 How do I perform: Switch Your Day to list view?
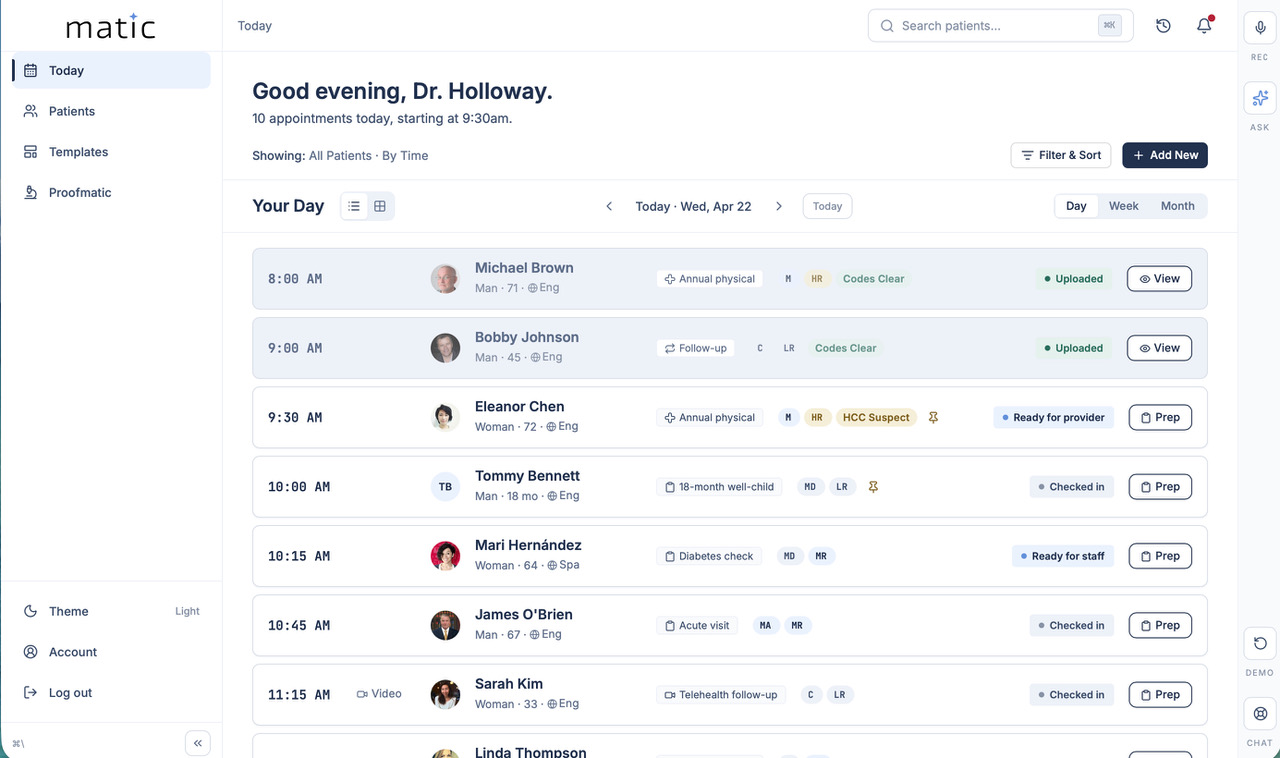pyautogui.click(x=354, y=206)
